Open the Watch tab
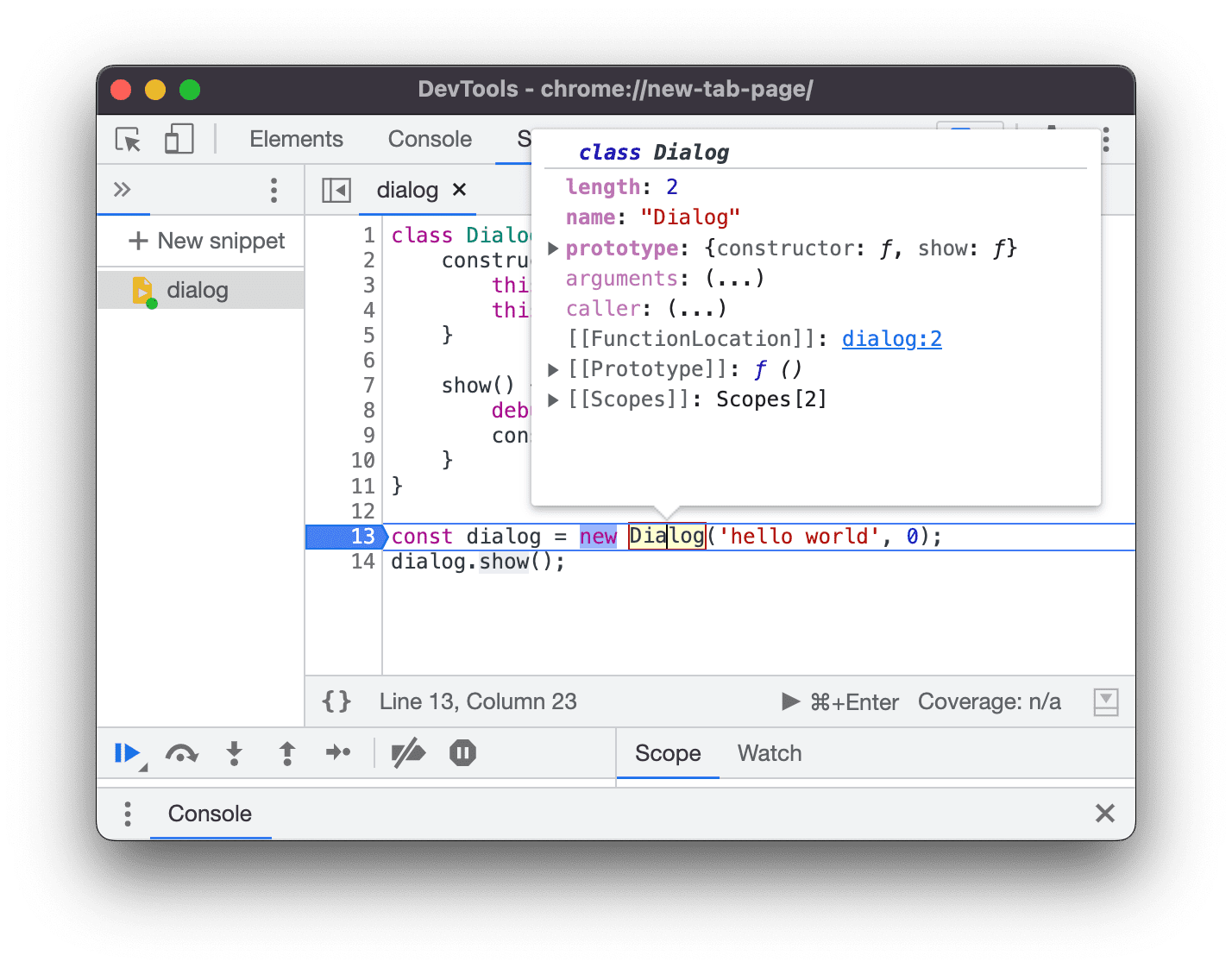Viewport: 1232px width, 968px height. pyautogui.click(x=768, y=753)
